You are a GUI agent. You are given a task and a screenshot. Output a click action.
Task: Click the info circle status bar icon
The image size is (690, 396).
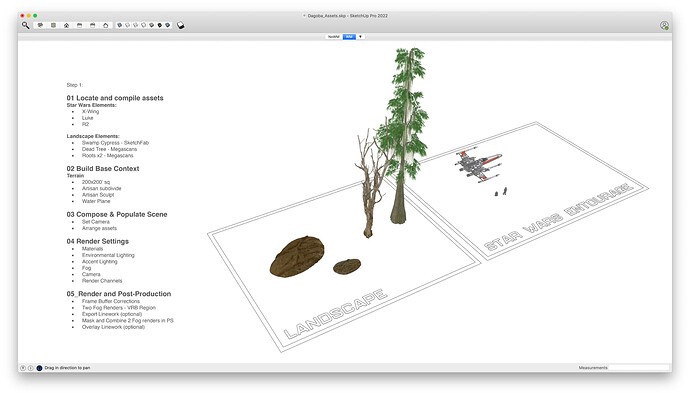click(x=31, y=368)
